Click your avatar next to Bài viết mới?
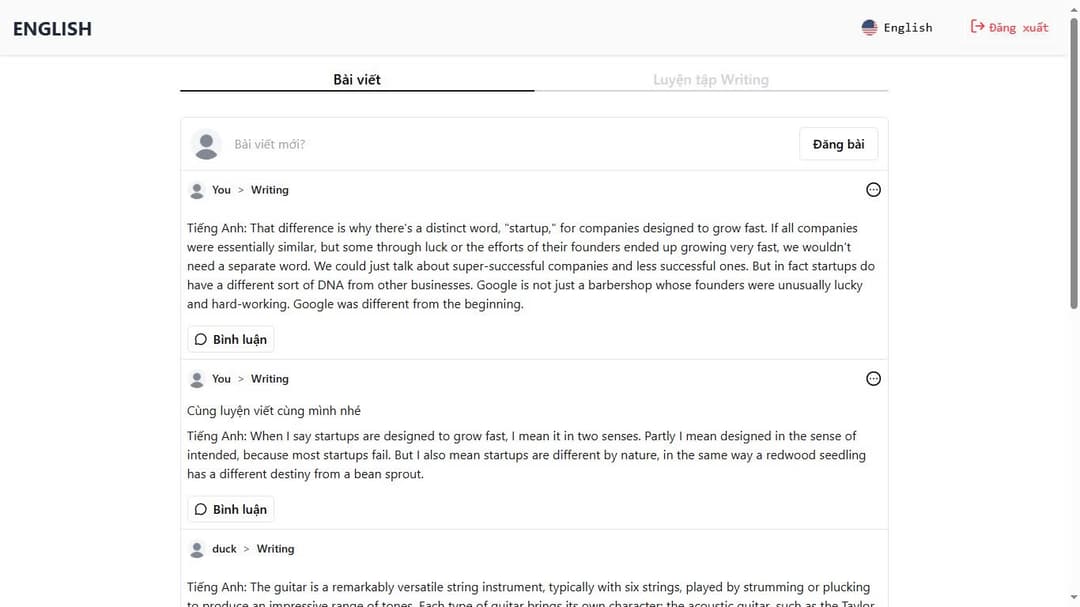The width and height of the screenshot is (1080, 607). (206, 144)
